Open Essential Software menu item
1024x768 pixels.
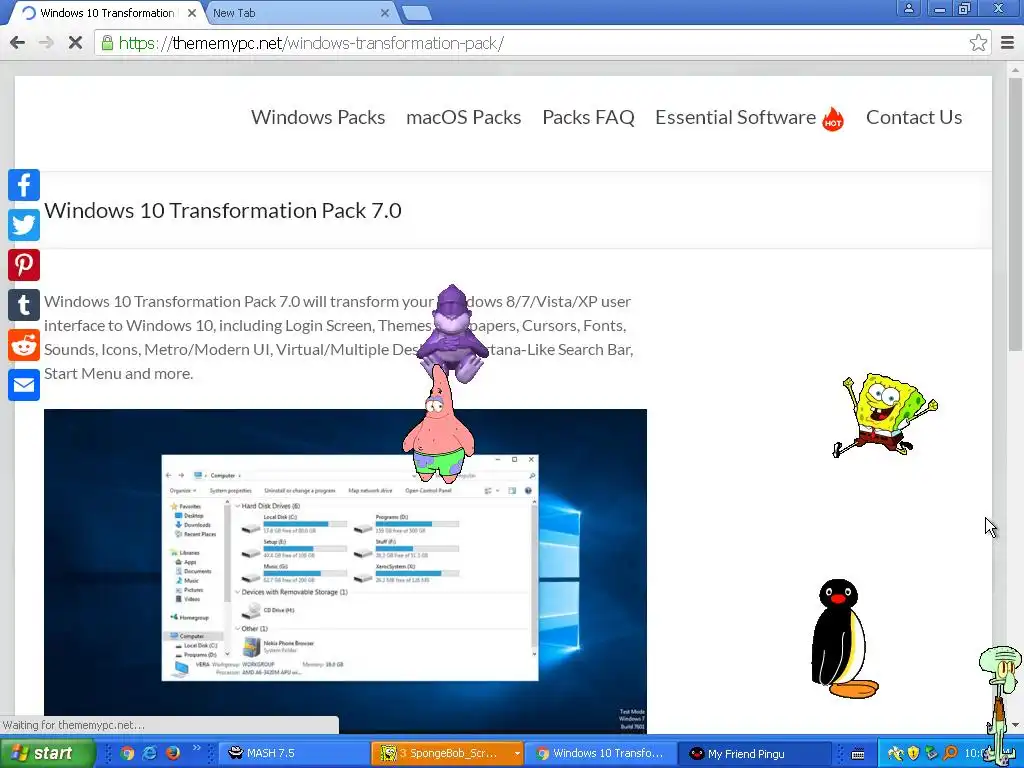tap(735, 118)
